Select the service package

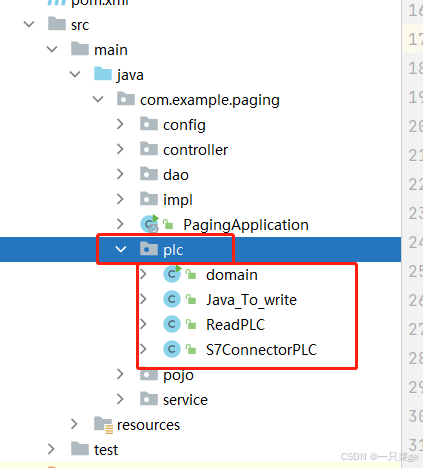[x=185, y=400]
